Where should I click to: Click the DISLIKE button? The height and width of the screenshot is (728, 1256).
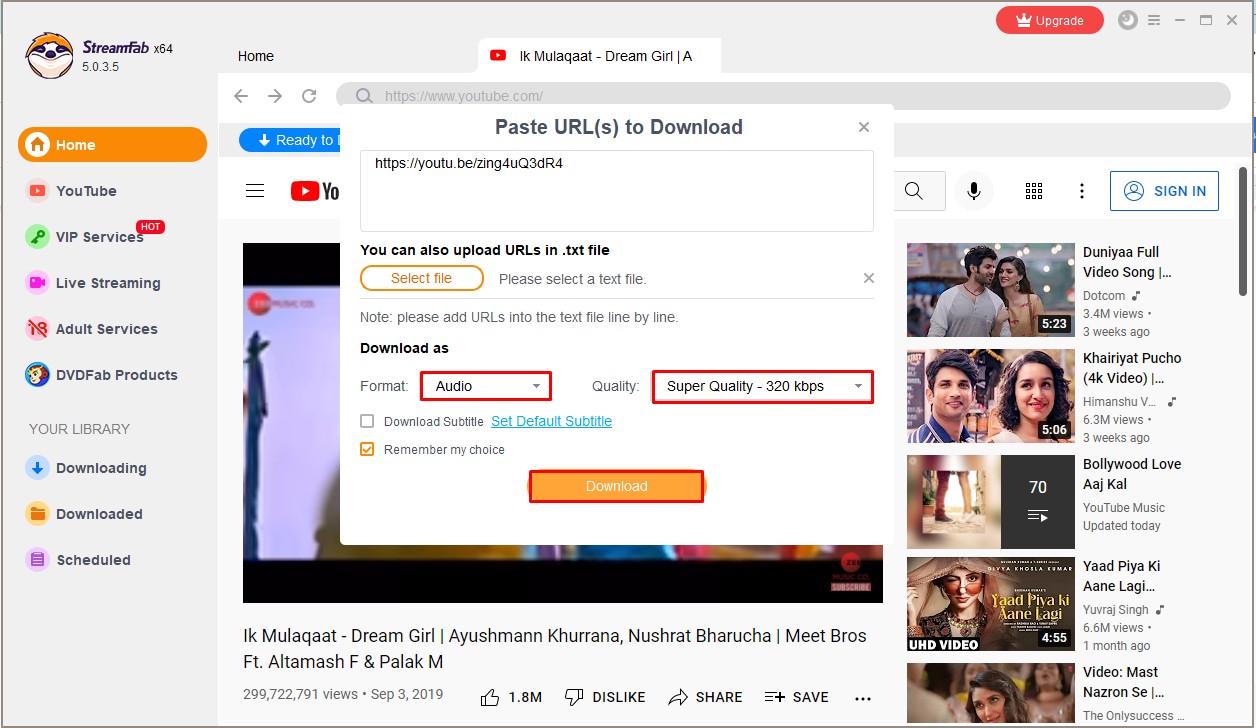[605, 697]
